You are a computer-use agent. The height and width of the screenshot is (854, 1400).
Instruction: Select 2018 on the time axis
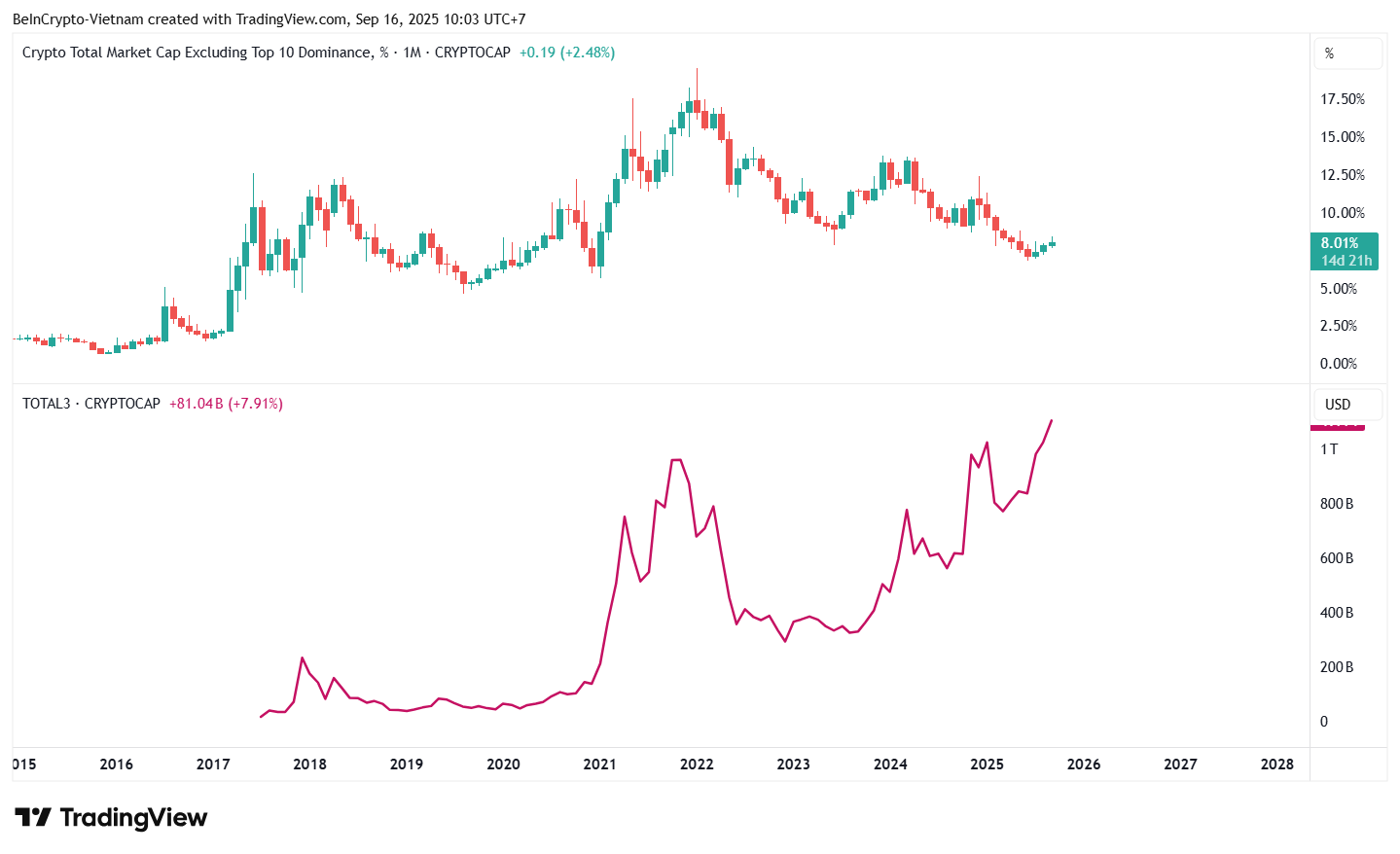click(309, 765)
